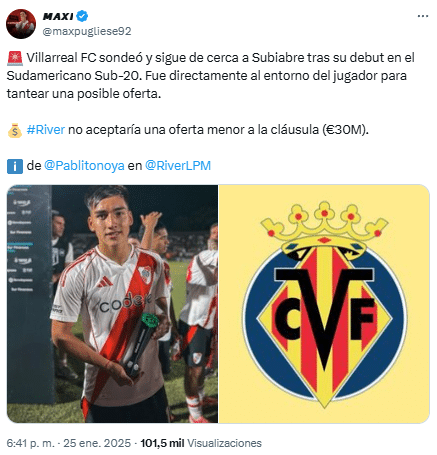Click the MAXI profile avatar

[21, 24]
